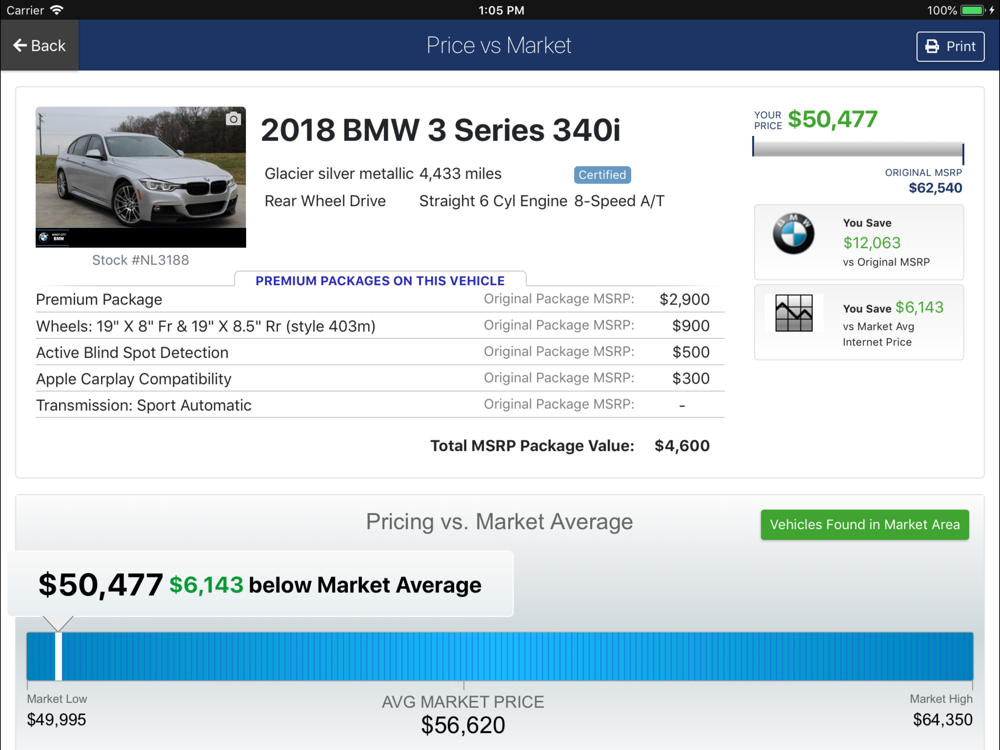Tap battery icon in status bar
Screen dimensions: 1000x750
[x=973, y=10]
